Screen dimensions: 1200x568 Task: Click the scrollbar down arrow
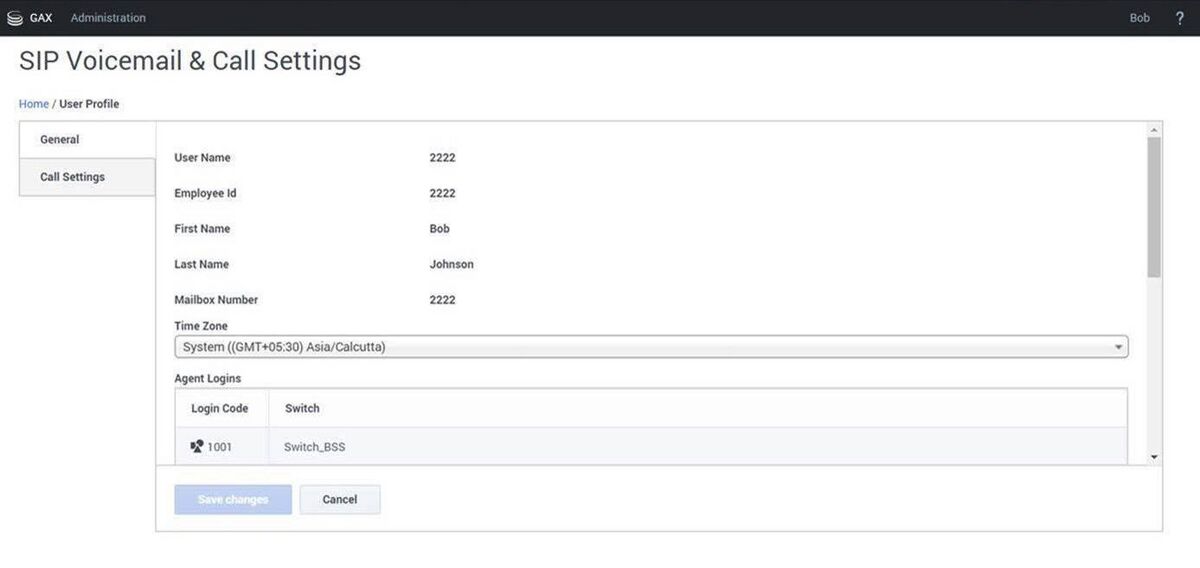click(1155, 456)
